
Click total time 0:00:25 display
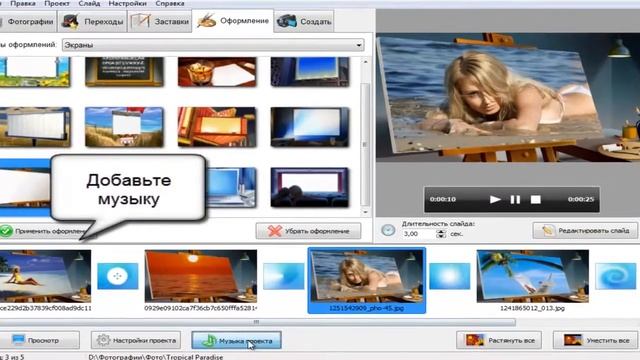click(x=580, y=199)
